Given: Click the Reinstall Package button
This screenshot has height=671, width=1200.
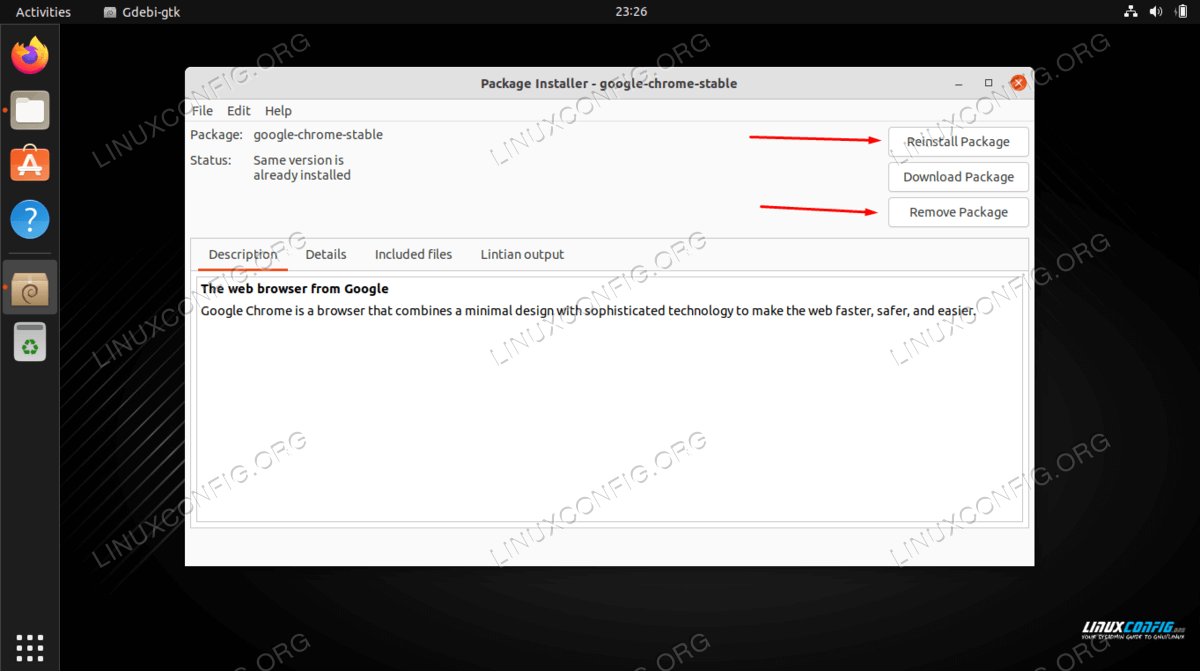Looking at the screenshot, I should (x=958, y=142).
